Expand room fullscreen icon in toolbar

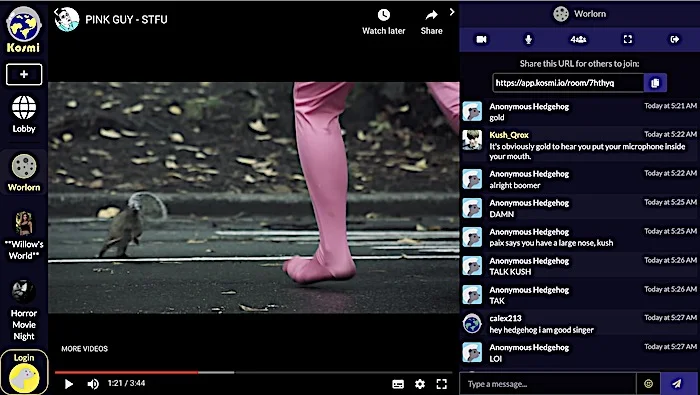pos(628,40)
